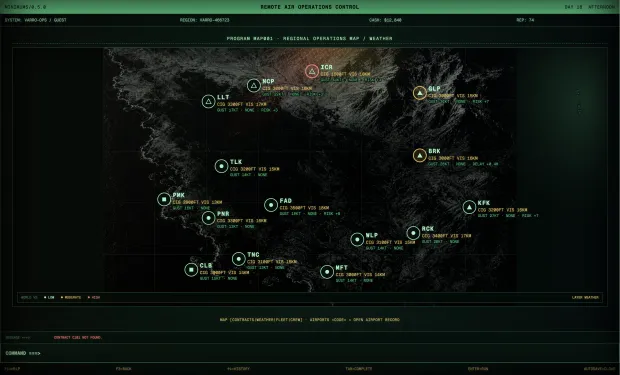Click the FAD gust and risk readout
The width and height of the screenshot is (620, 375).
pyautogui.click(x=310, y=214)
